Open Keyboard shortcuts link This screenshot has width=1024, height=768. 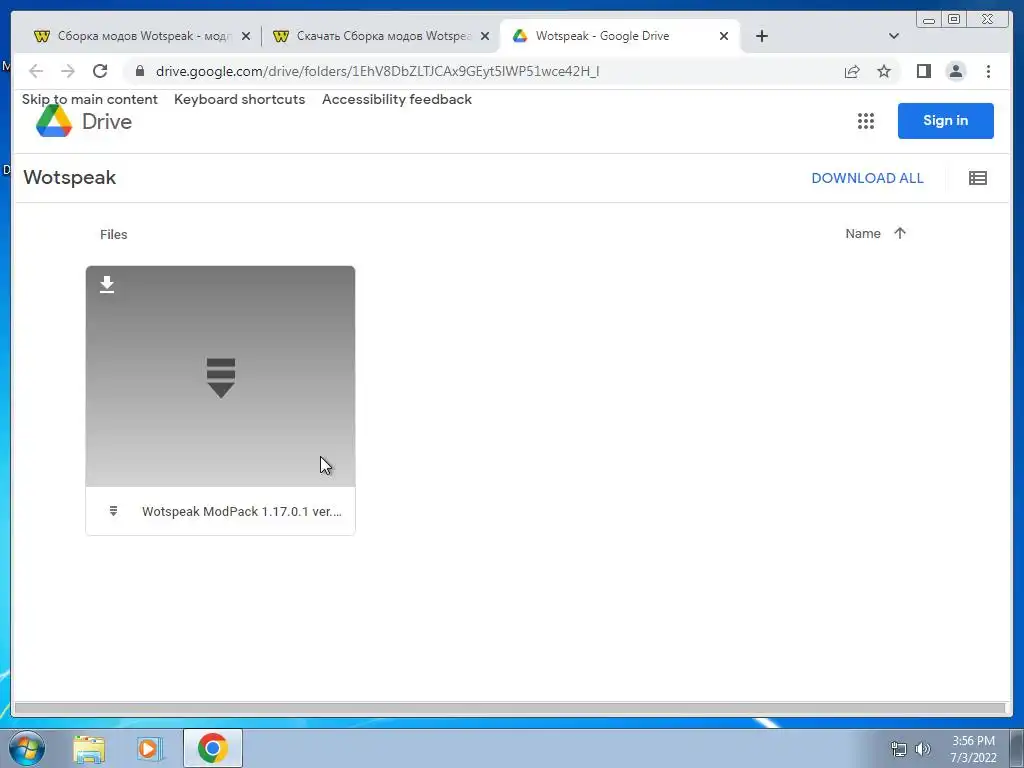click(x=240, y=99)
